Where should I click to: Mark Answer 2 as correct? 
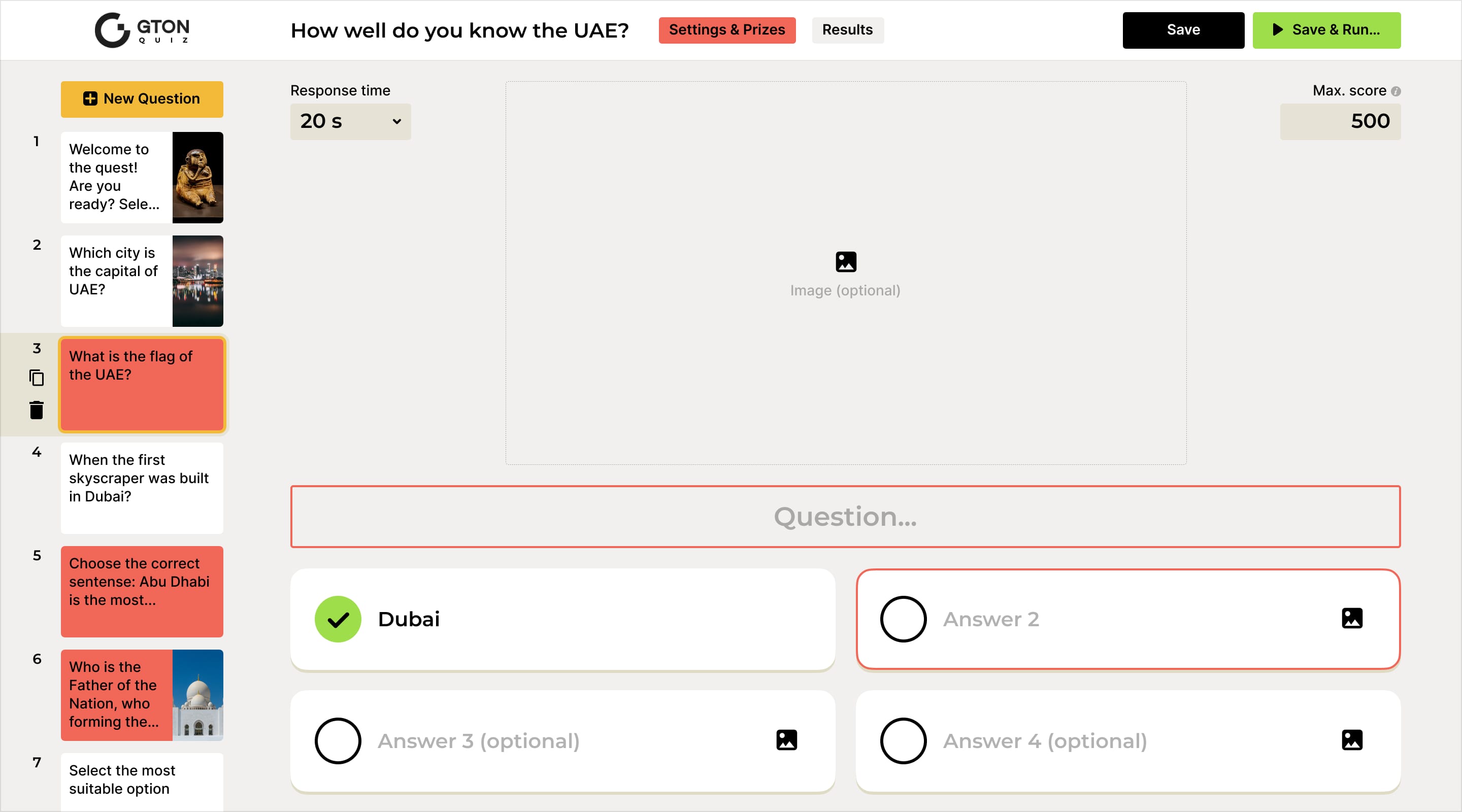(903, 619)
